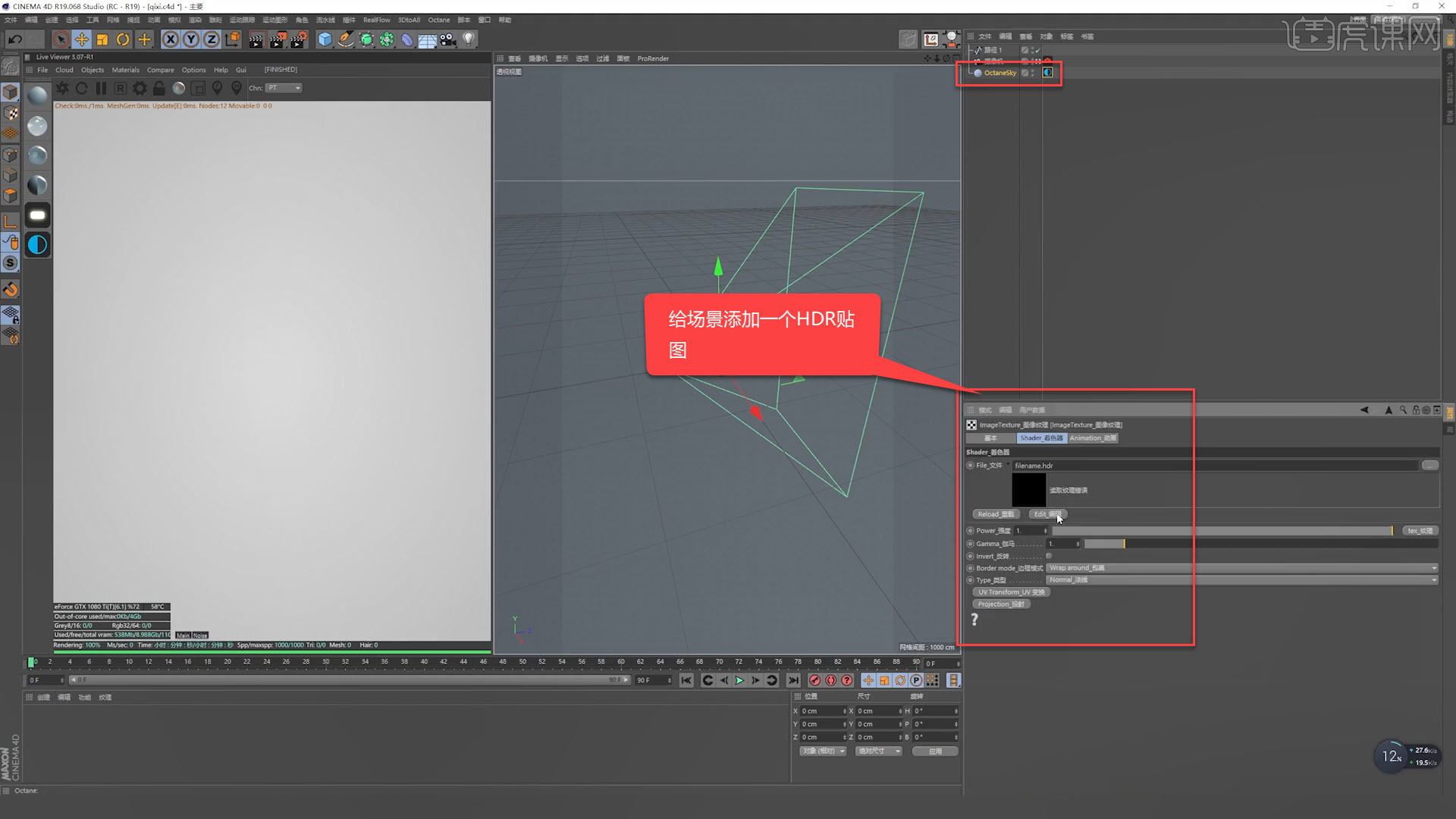Go to start of timeline
The height and width of the screenshot is (819, 1456).
tap(686, 680)
